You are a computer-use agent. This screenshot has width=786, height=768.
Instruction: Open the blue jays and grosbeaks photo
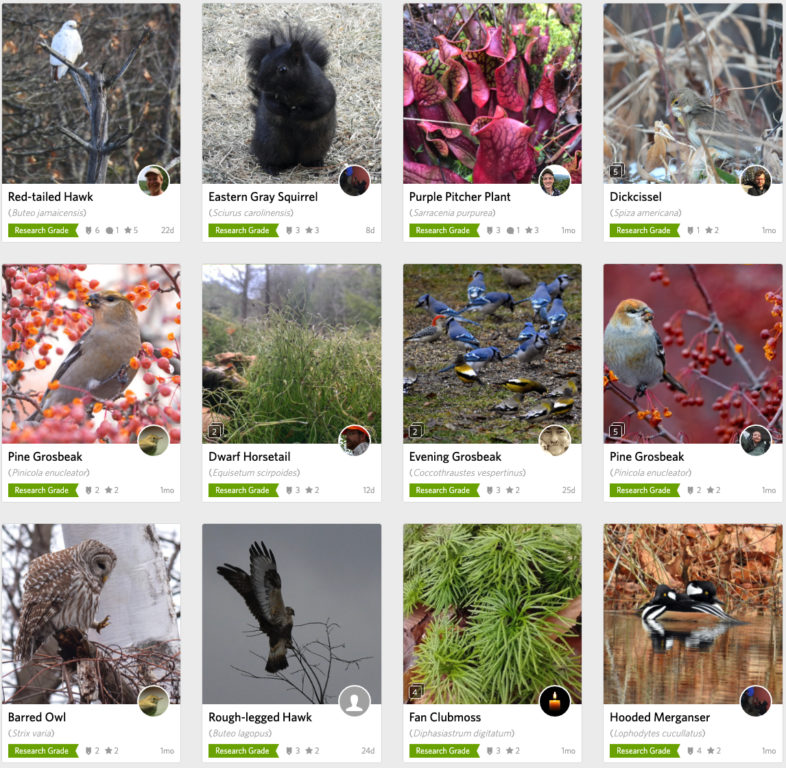click(492, 353)
